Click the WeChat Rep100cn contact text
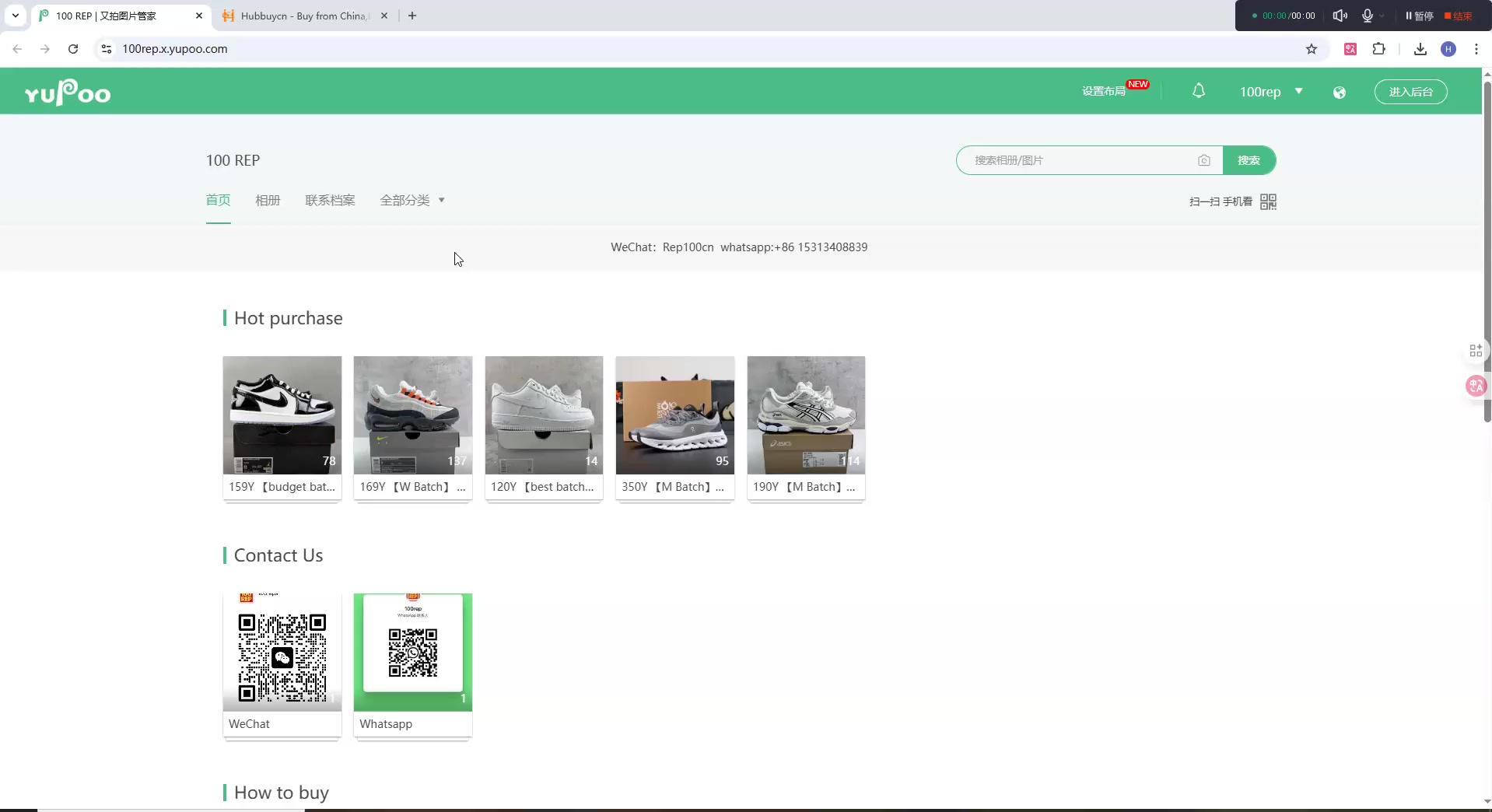 662,247
